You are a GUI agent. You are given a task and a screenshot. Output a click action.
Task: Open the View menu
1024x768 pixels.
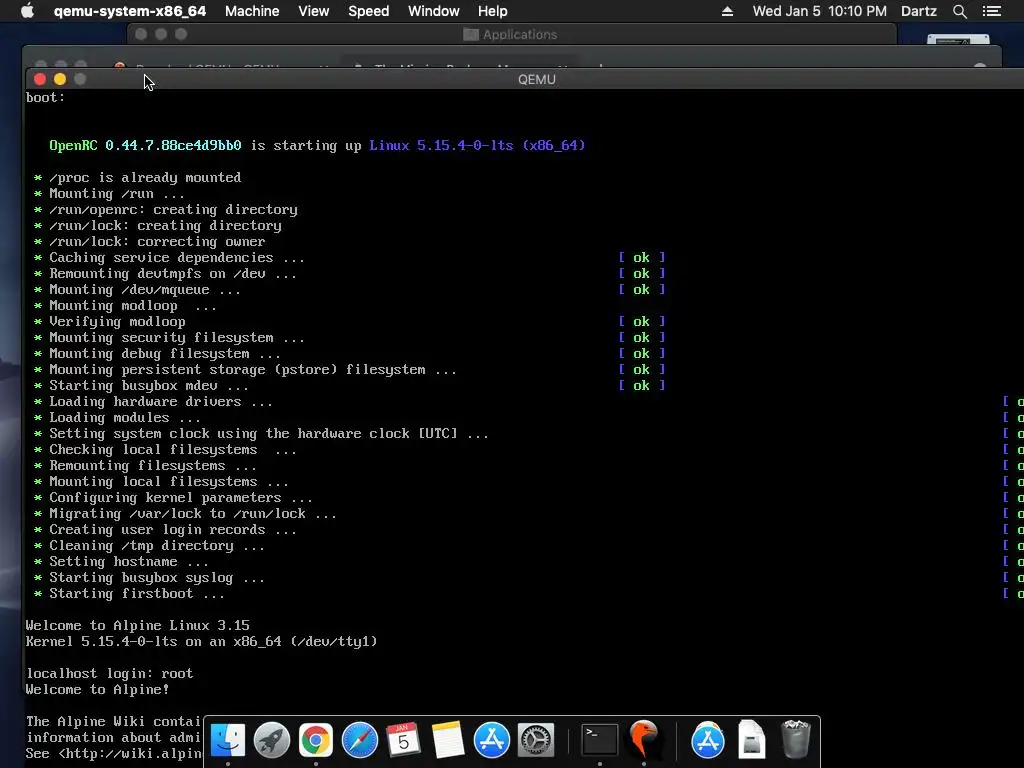coord(313,11)
